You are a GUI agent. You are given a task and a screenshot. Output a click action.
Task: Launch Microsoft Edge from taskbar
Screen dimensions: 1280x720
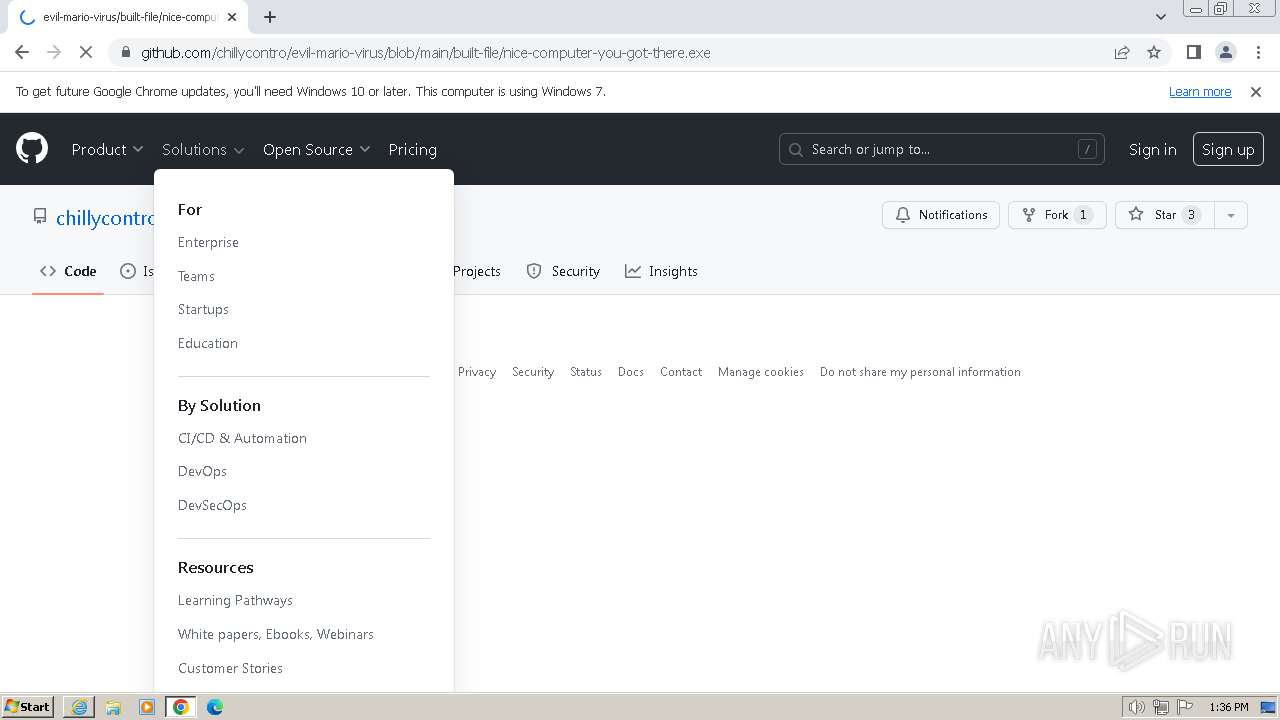(x=215, y=707)
